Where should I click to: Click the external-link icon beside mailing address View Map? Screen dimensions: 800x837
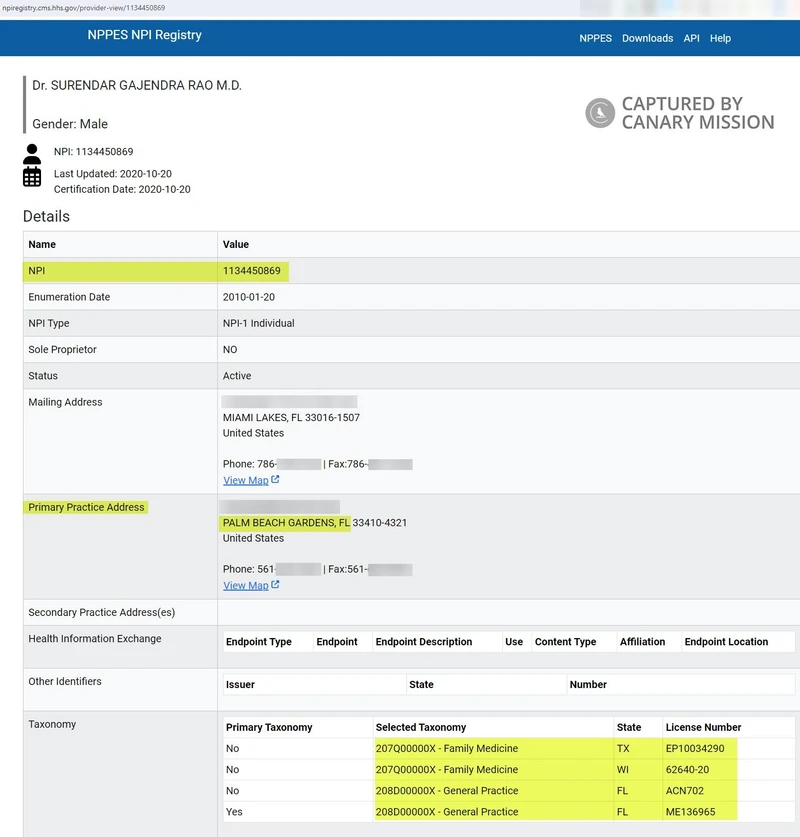(276, 479)
